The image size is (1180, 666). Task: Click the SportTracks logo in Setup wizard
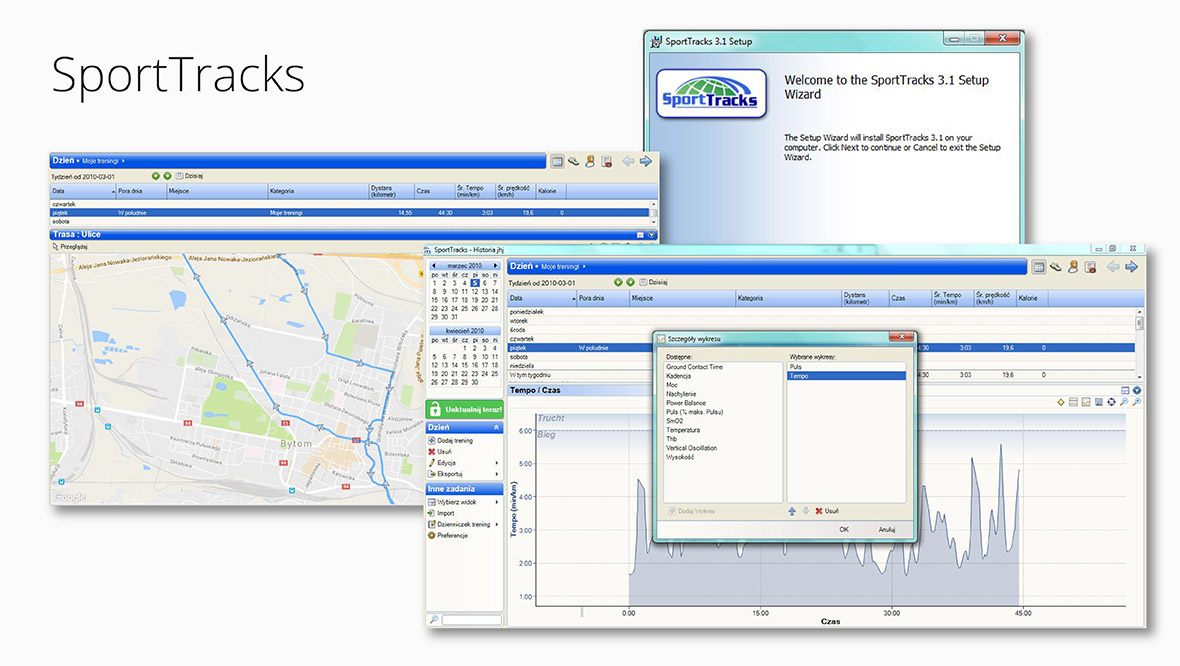711,94
